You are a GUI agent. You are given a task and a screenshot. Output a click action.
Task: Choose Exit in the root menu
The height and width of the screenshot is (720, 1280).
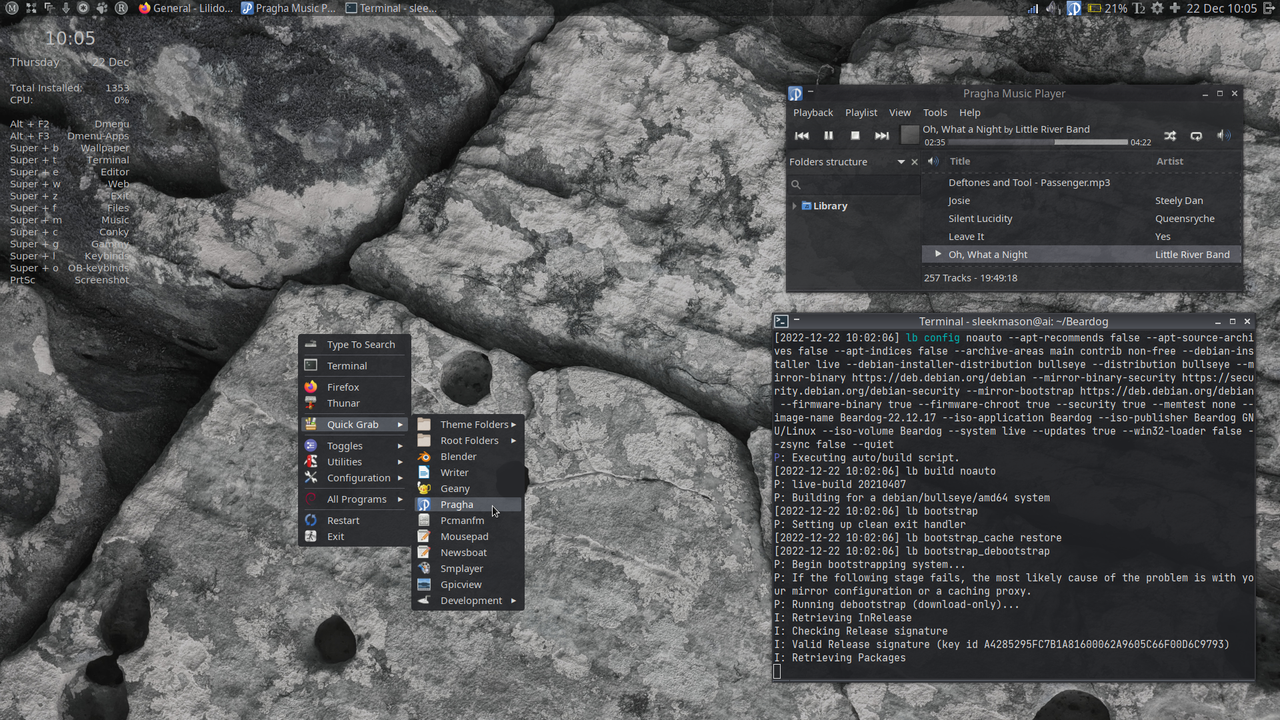pyautogui.click(x=355, y=537)
